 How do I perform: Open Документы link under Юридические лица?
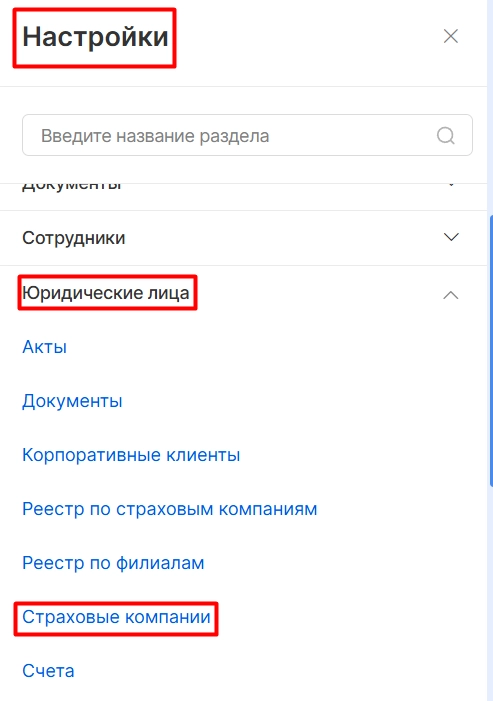tap(72, 401)
